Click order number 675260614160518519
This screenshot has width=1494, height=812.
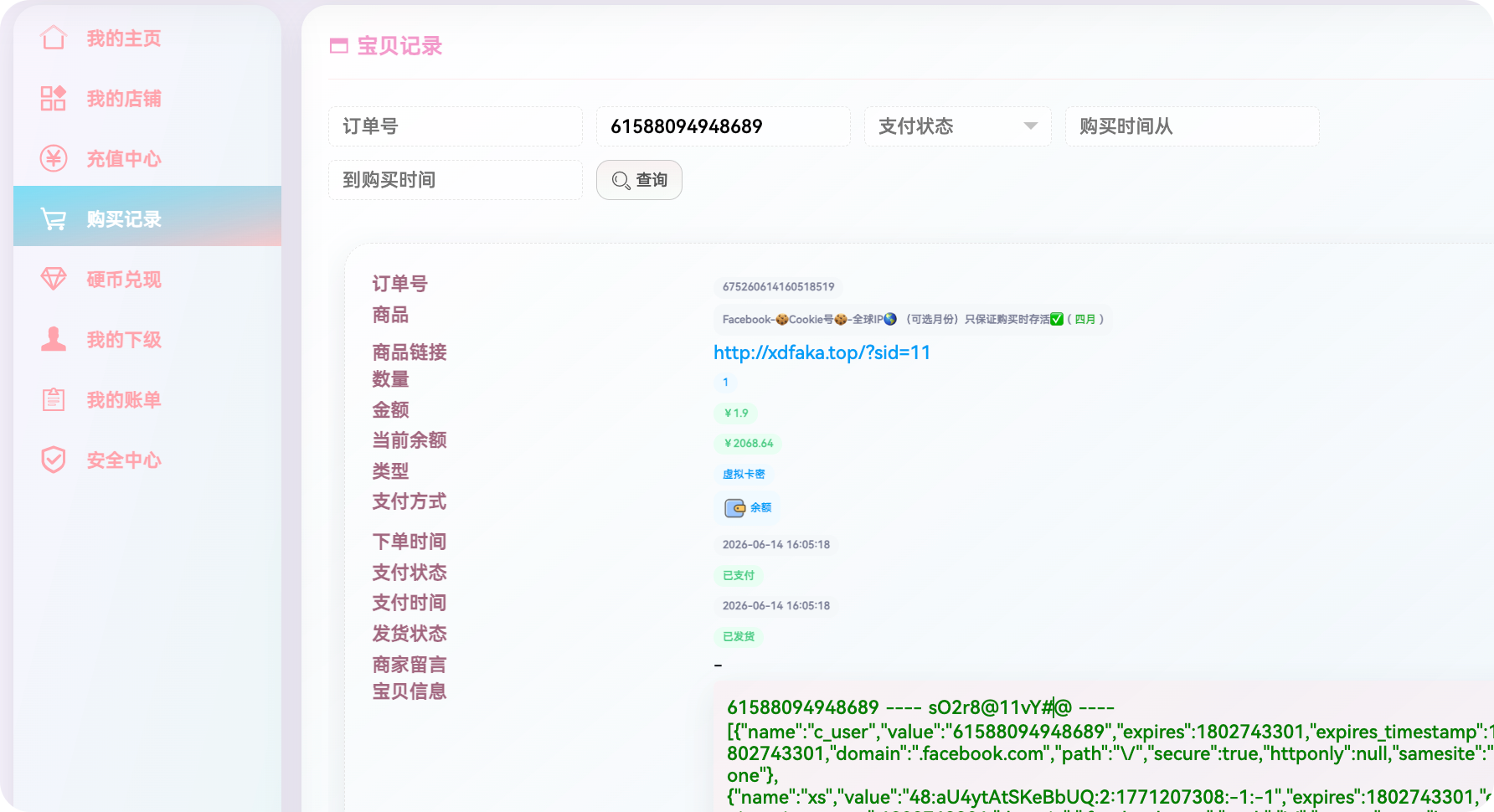(779, 286)
